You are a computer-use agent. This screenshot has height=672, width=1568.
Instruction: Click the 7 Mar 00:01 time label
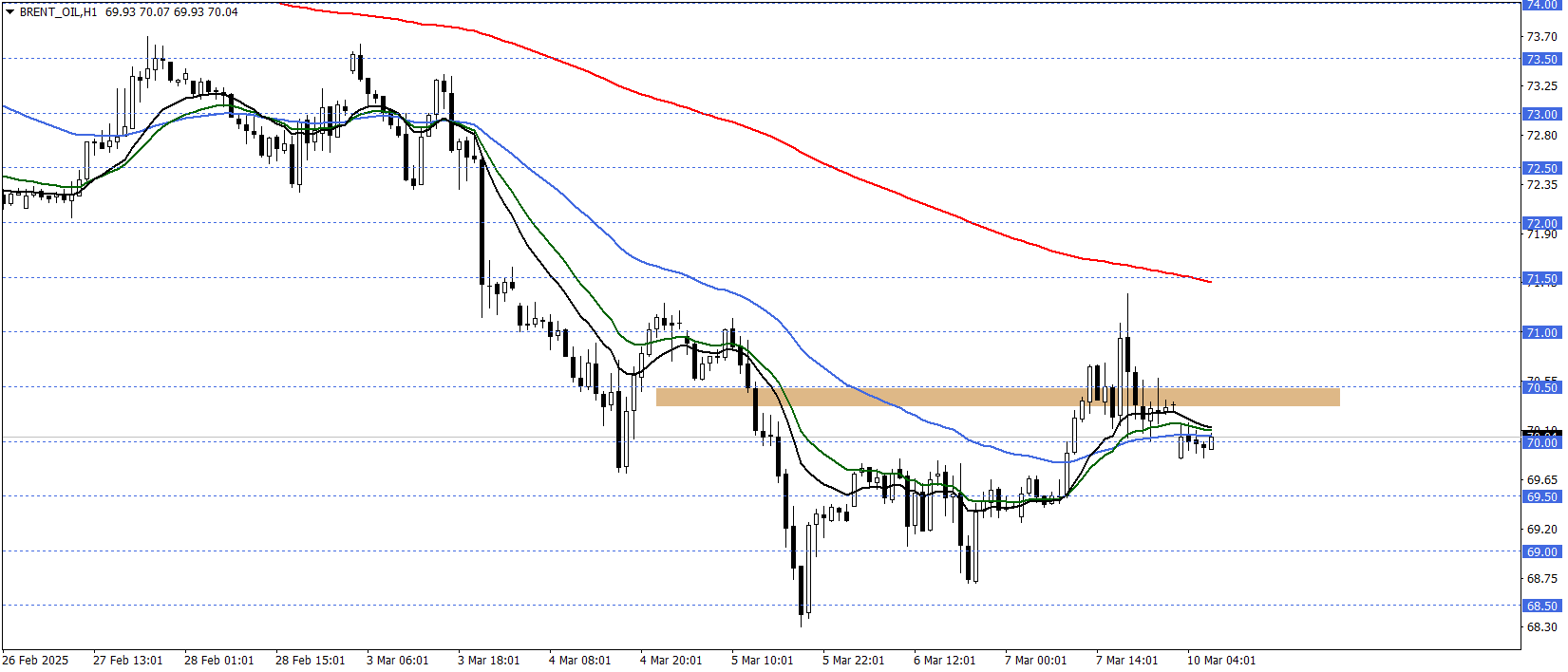pos(1036,660)
